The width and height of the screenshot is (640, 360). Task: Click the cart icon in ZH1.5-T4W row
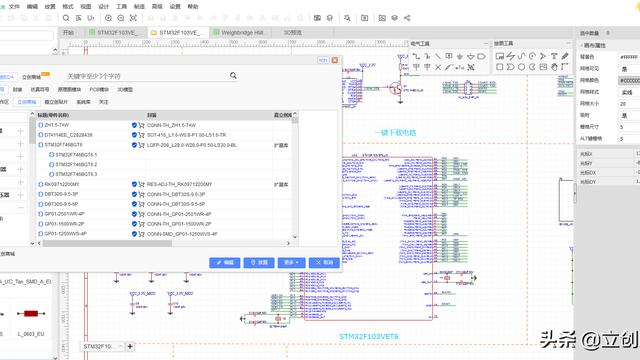click(141, 125)
